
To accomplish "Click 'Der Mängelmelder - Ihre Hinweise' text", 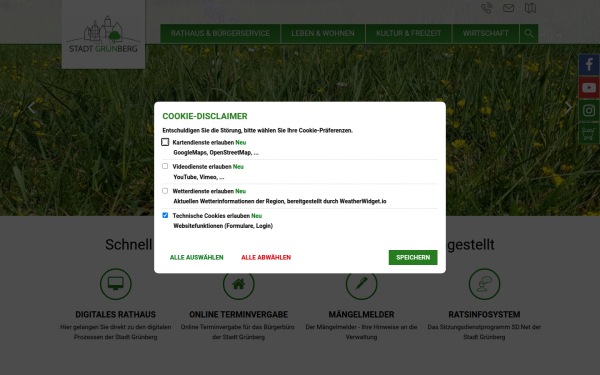I will tap(361, 332).
